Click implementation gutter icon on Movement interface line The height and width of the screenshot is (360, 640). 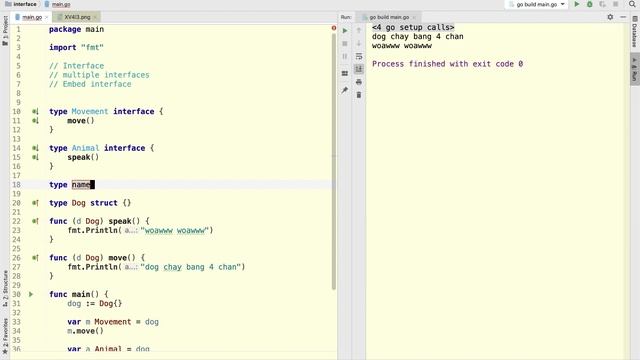tap(36, 111)
